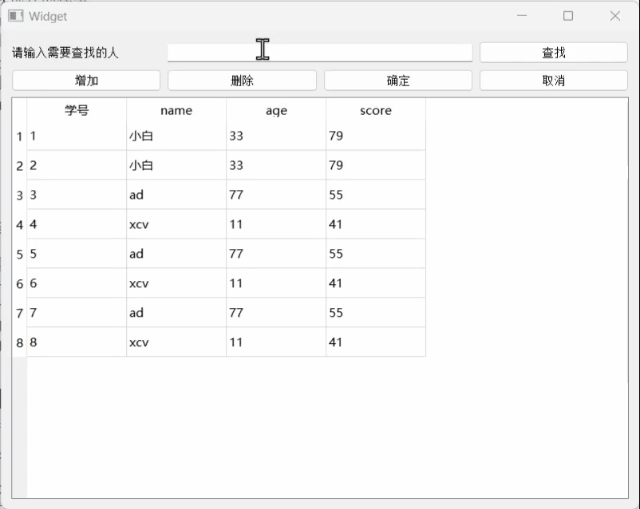
Task: Click the 删除 delete button
Action: [242, 80]
